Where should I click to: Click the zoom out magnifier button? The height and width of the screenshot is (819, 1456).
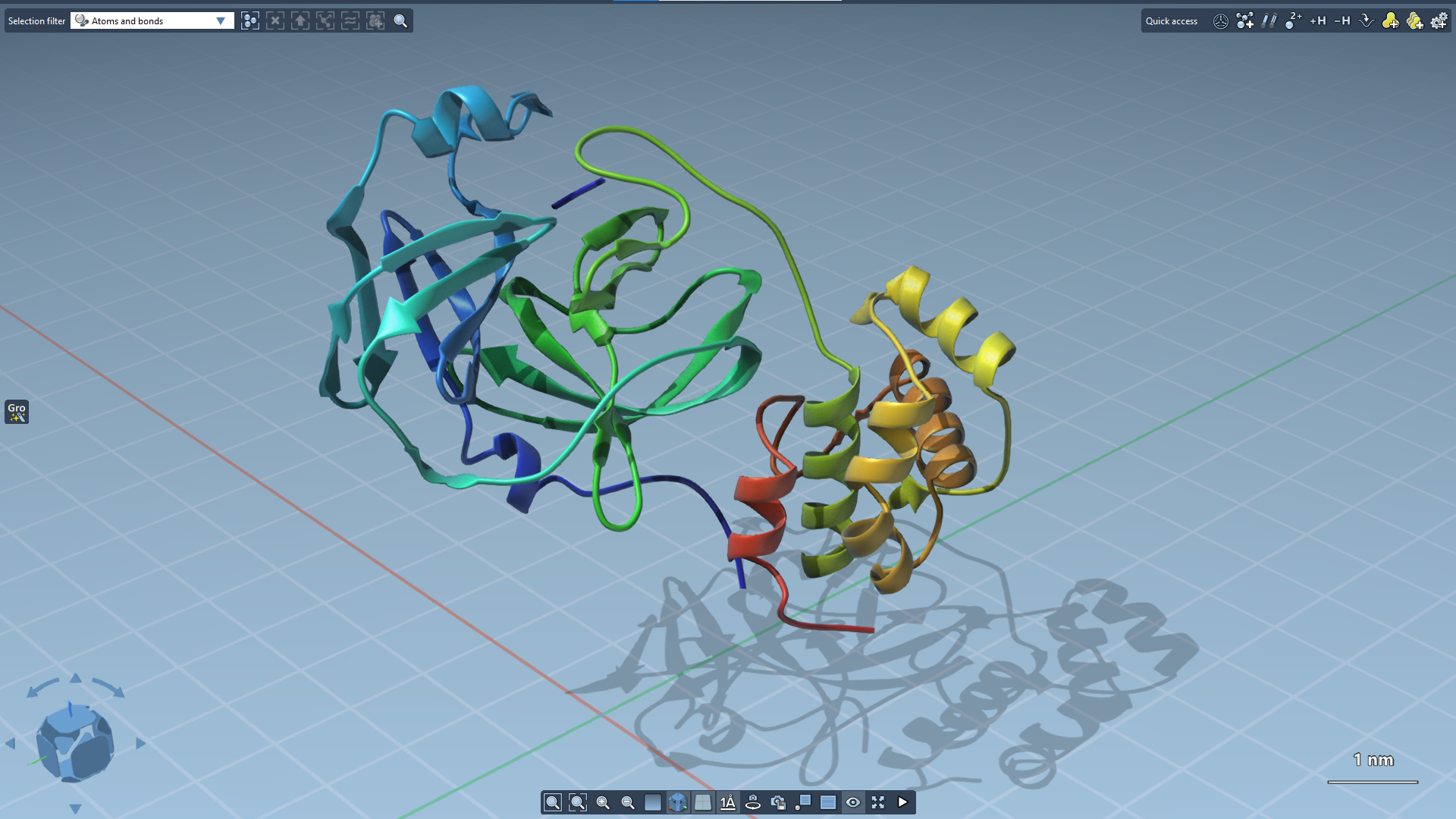tap(628, 802)
